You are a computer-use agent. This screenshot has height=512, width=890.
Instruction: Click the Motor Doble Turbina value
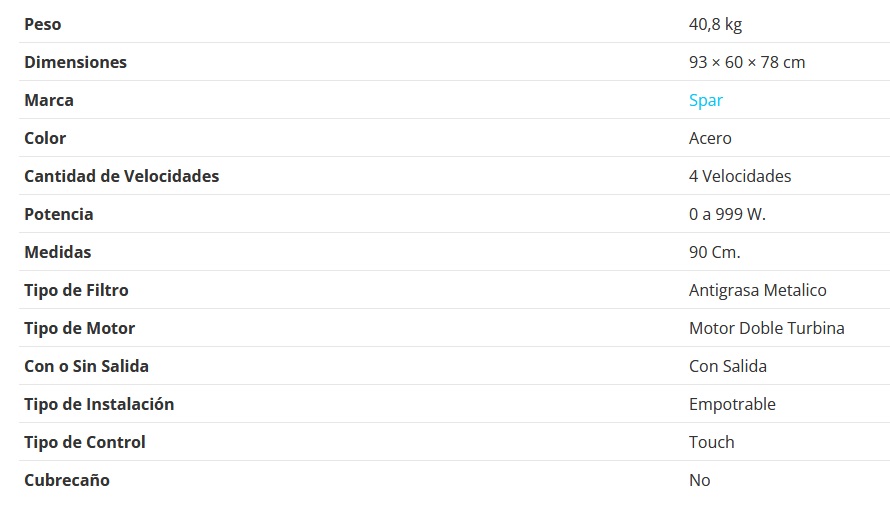(767, 328)
